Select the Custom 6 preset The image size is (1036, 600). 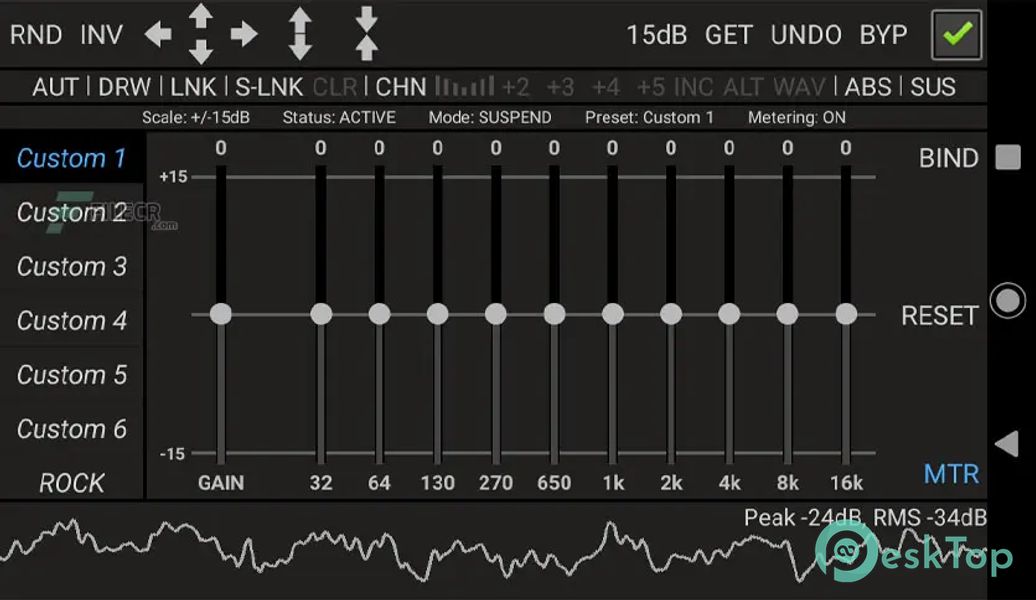click(x=71, y=429)
